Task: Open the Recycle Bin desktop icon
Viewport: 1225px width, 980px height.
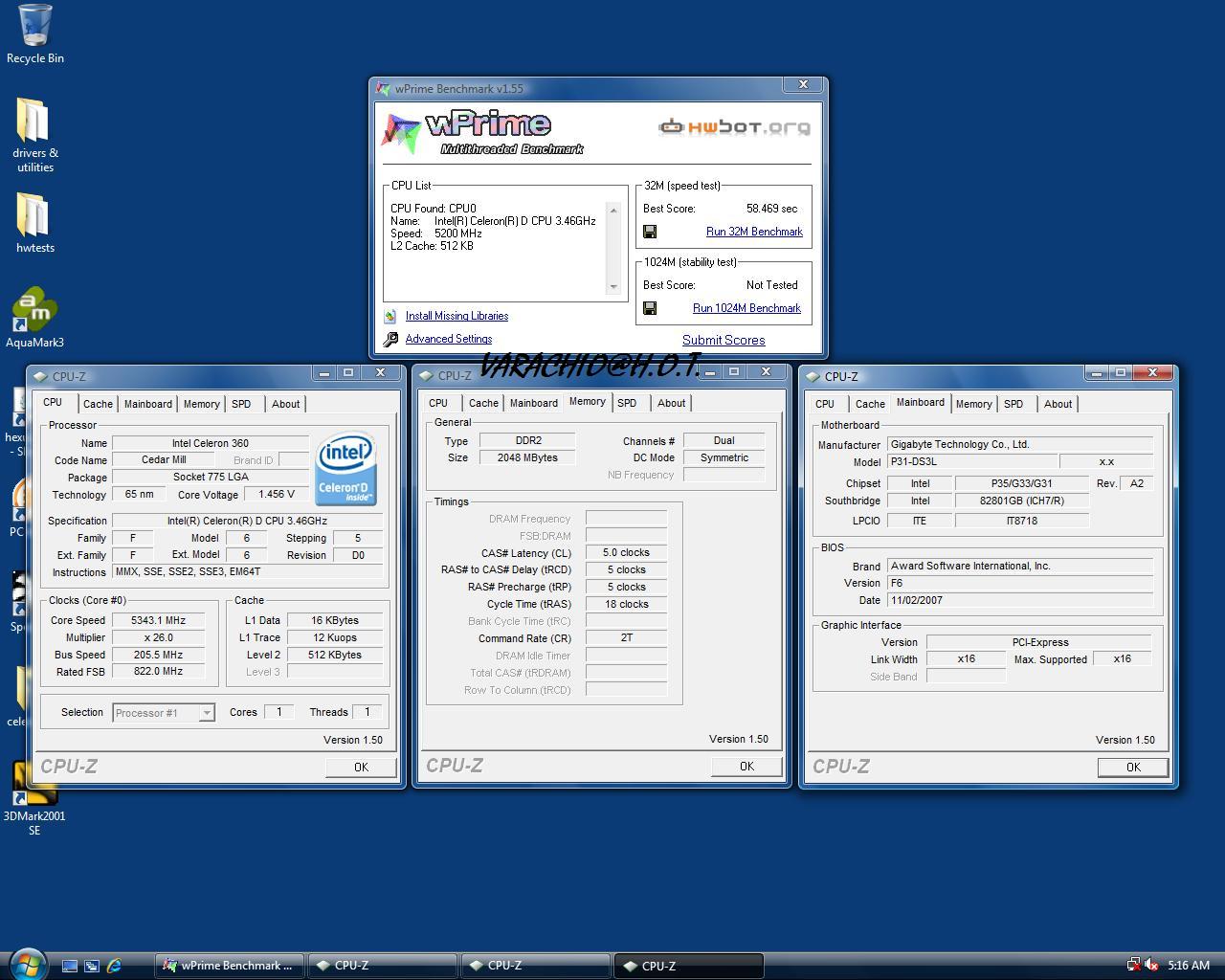Action: tap(34, 26)
